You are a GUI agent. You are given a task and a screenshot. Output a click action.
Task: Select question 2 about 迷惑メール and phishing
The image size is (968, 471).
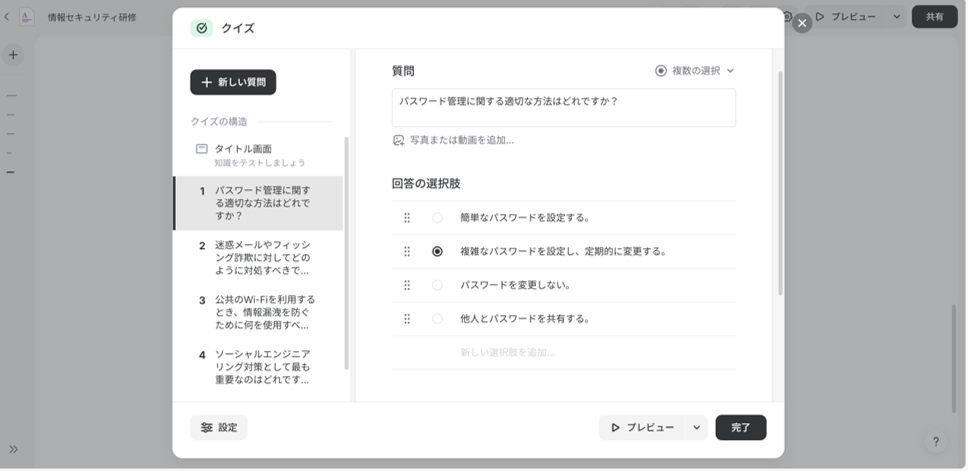258,258
